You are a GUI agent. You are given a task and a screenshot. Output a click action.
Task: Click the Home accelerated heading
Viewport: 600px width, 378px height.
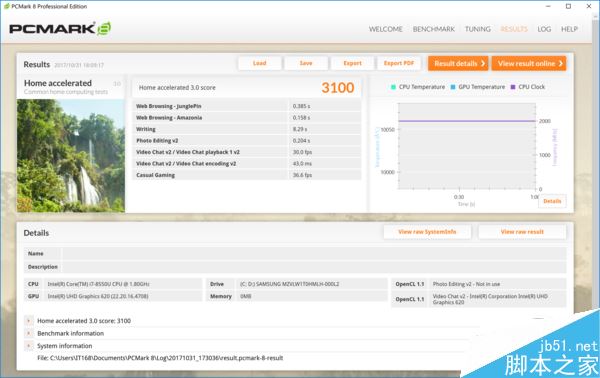pos(58,83)
